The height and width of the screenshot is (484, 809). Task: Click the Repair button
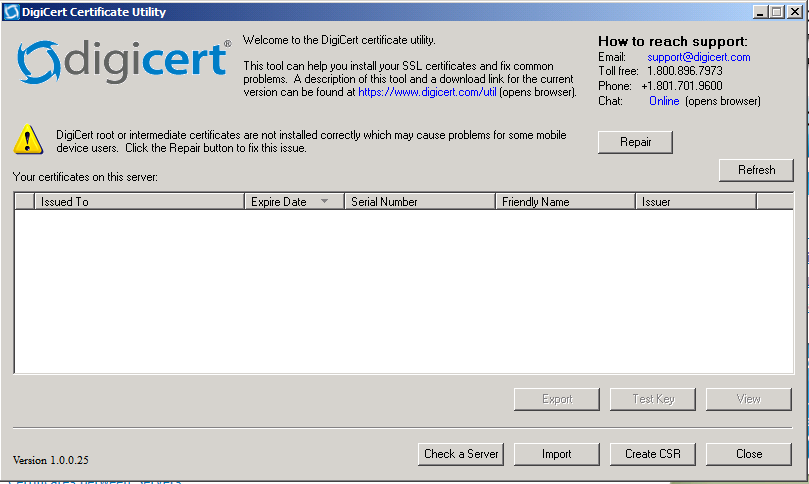click(635, 142)
